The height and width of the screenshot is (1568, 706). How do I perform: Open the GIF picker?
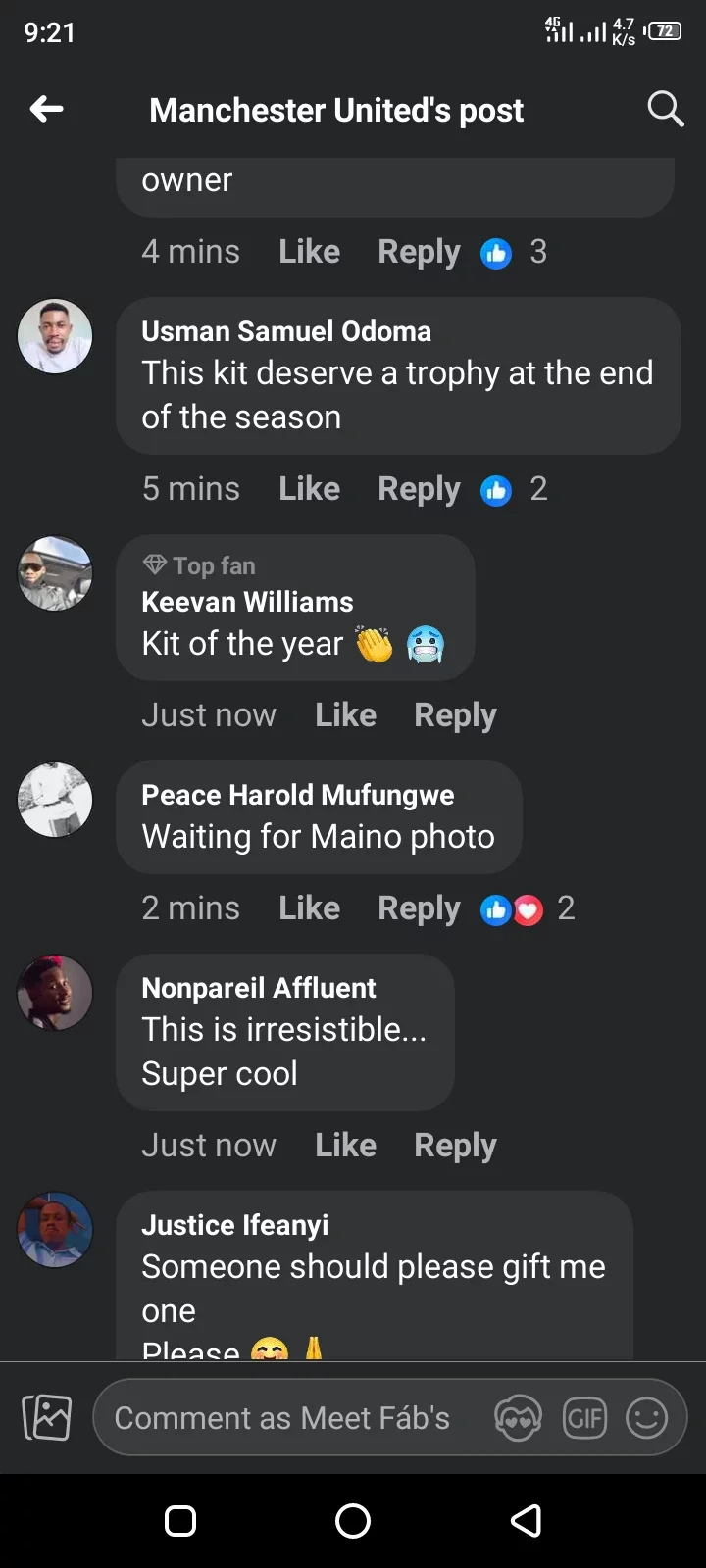point(584,1418)
